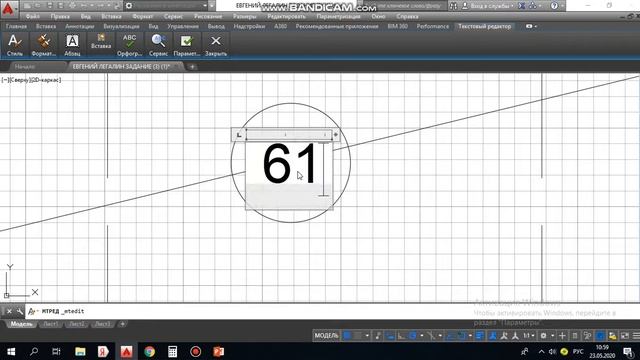The height and width of the screenshot is (360, 640).
Task: Expand the workspace selector dropdown in the title bar
Action: (x=205, y=6)
